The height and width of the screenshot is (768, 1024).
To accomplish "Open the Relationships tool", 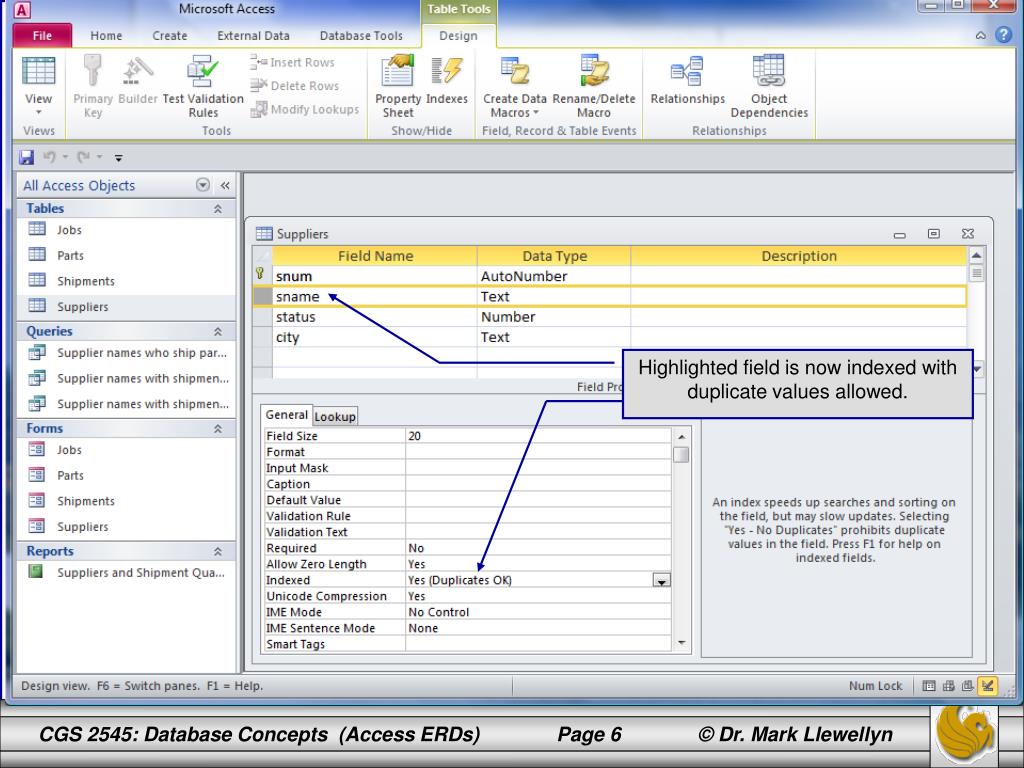I will 688,81.
